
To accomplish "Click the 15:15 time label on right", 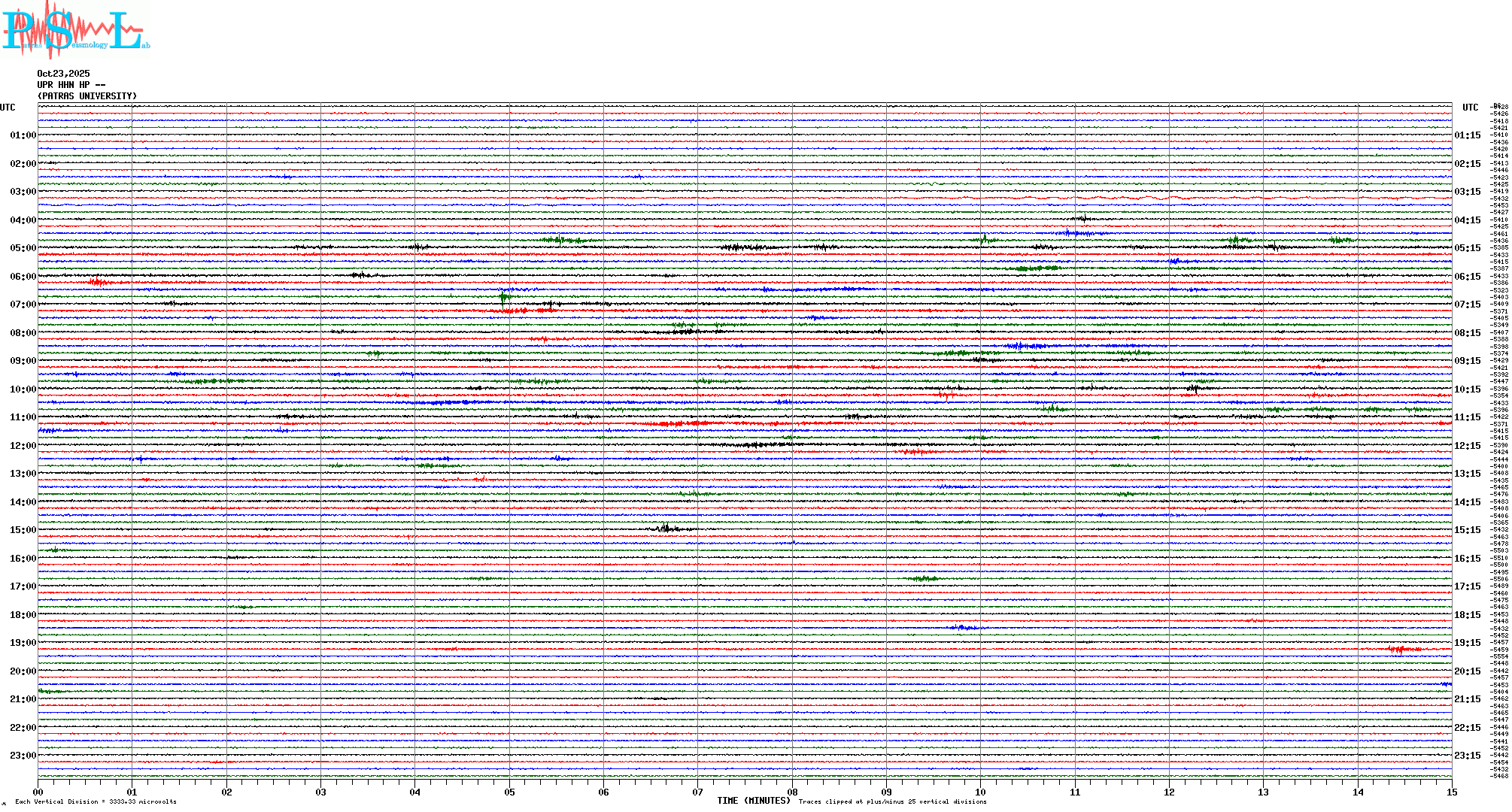I will point(1467,530).
